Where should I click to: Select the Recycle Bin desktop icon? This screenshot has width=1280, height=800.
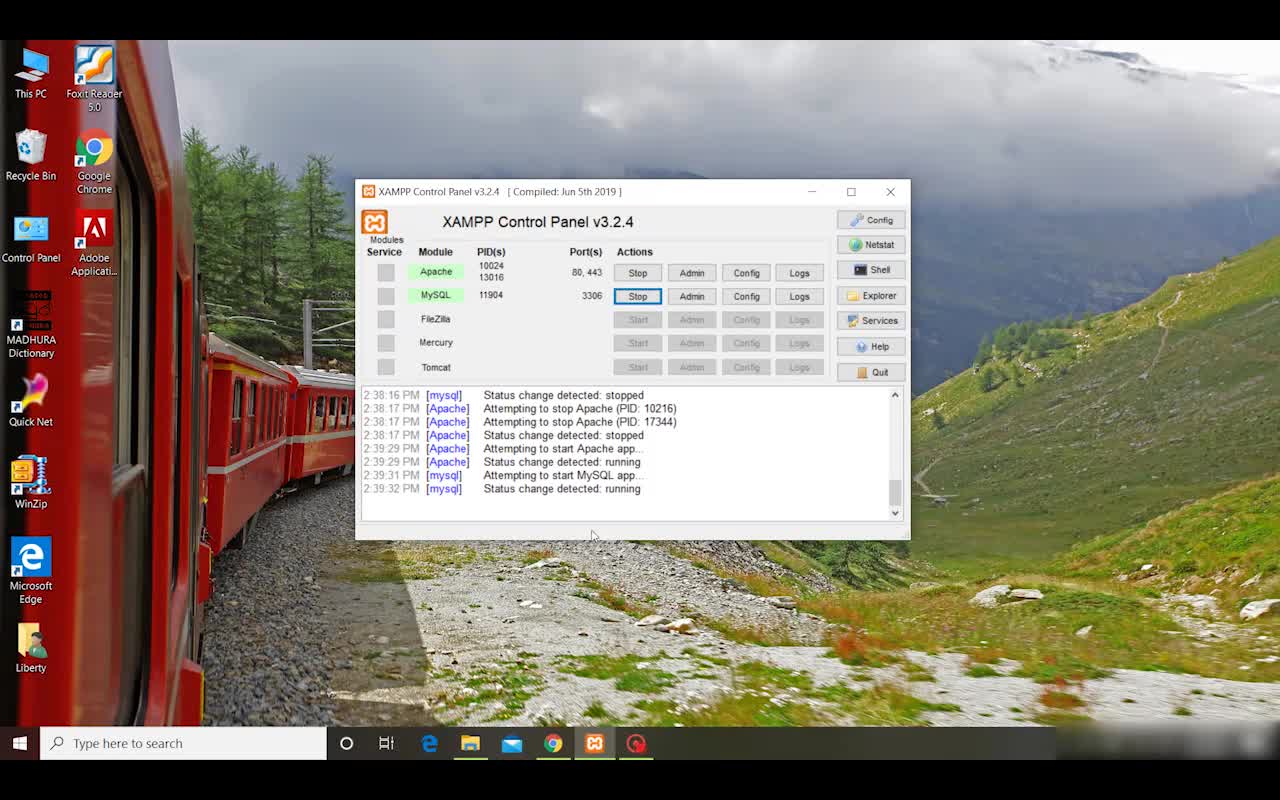[x=31, y=155]
